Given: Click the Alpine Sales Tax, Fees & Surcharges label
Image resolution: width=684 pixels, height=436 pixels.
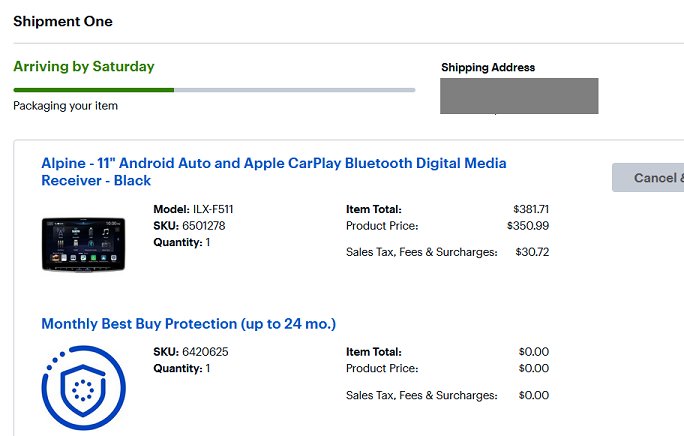Looking at the screenshot, I should tap(421, 252).
